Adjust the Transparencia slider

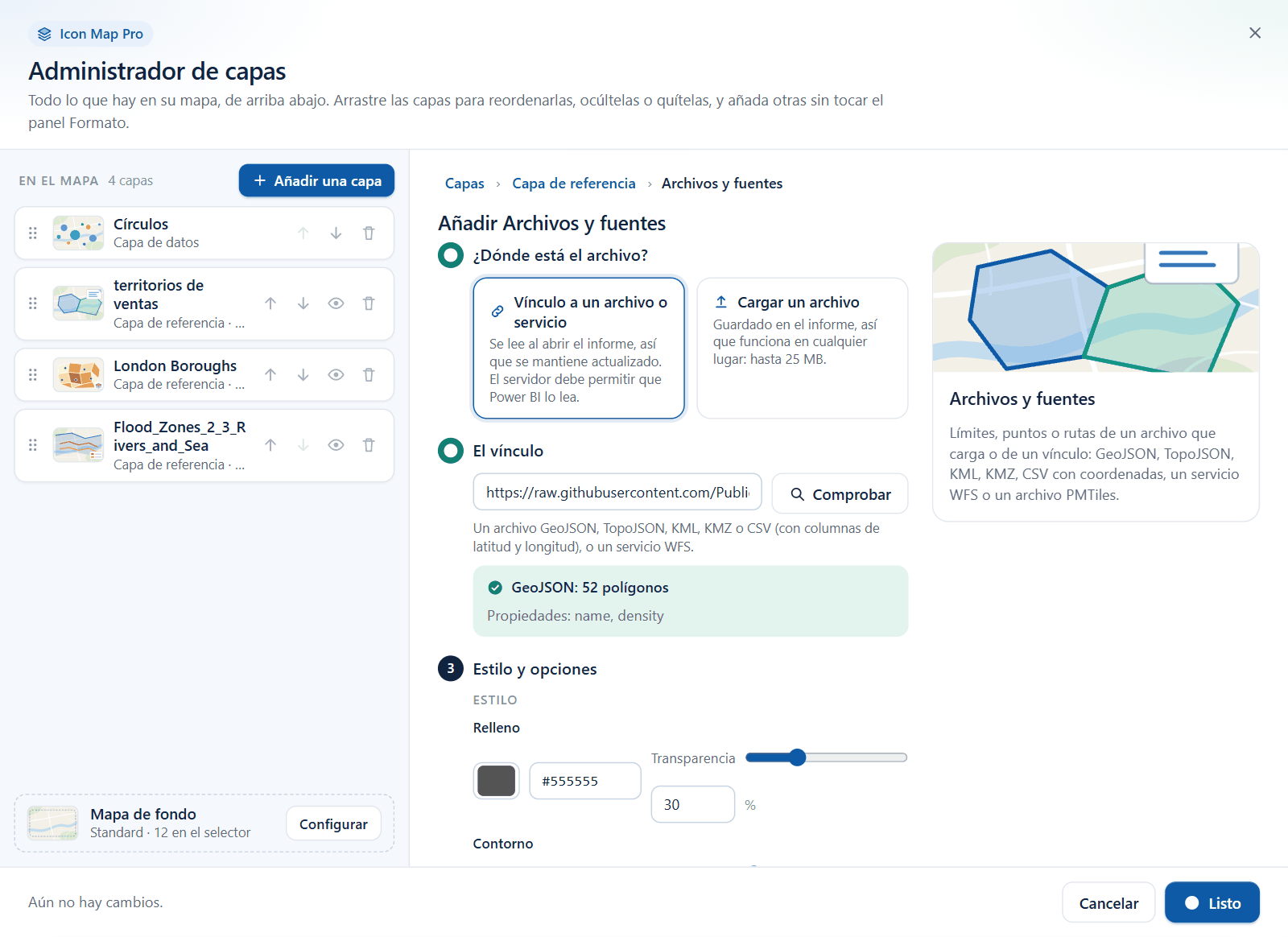coord(827,757)
